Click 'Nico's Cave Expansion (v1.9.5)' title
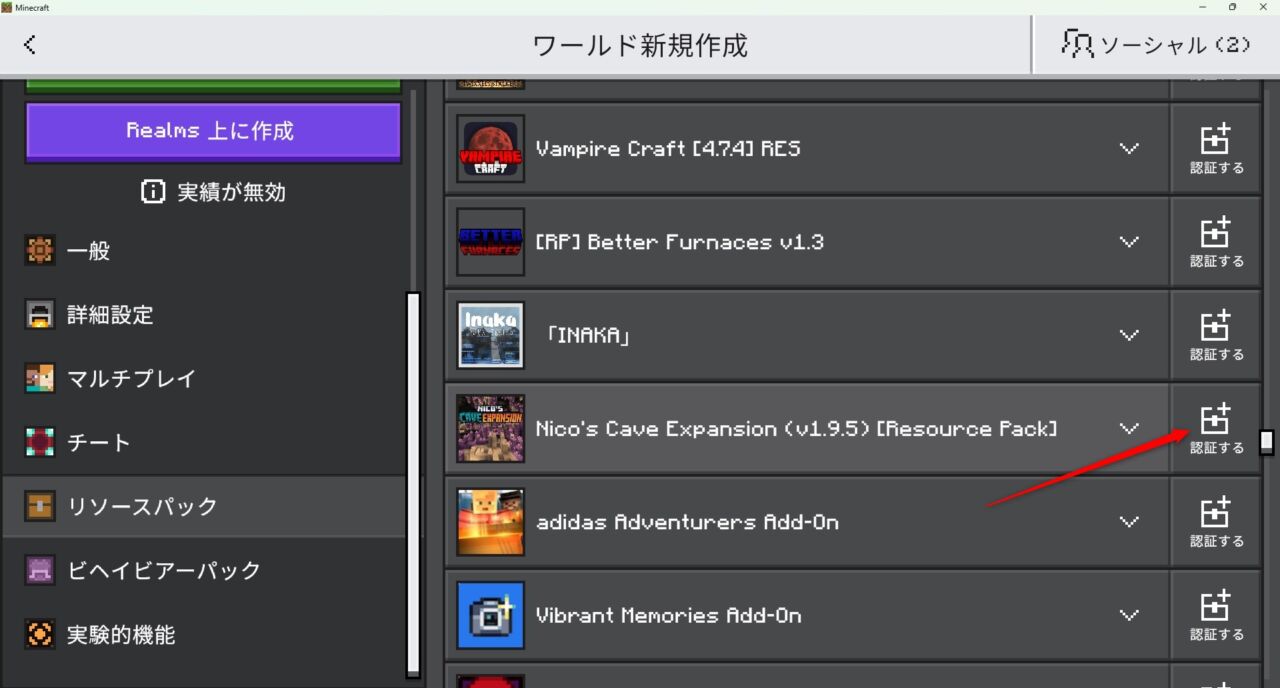The width and height of the screenshot is (1280, 688). coord(797,429)
